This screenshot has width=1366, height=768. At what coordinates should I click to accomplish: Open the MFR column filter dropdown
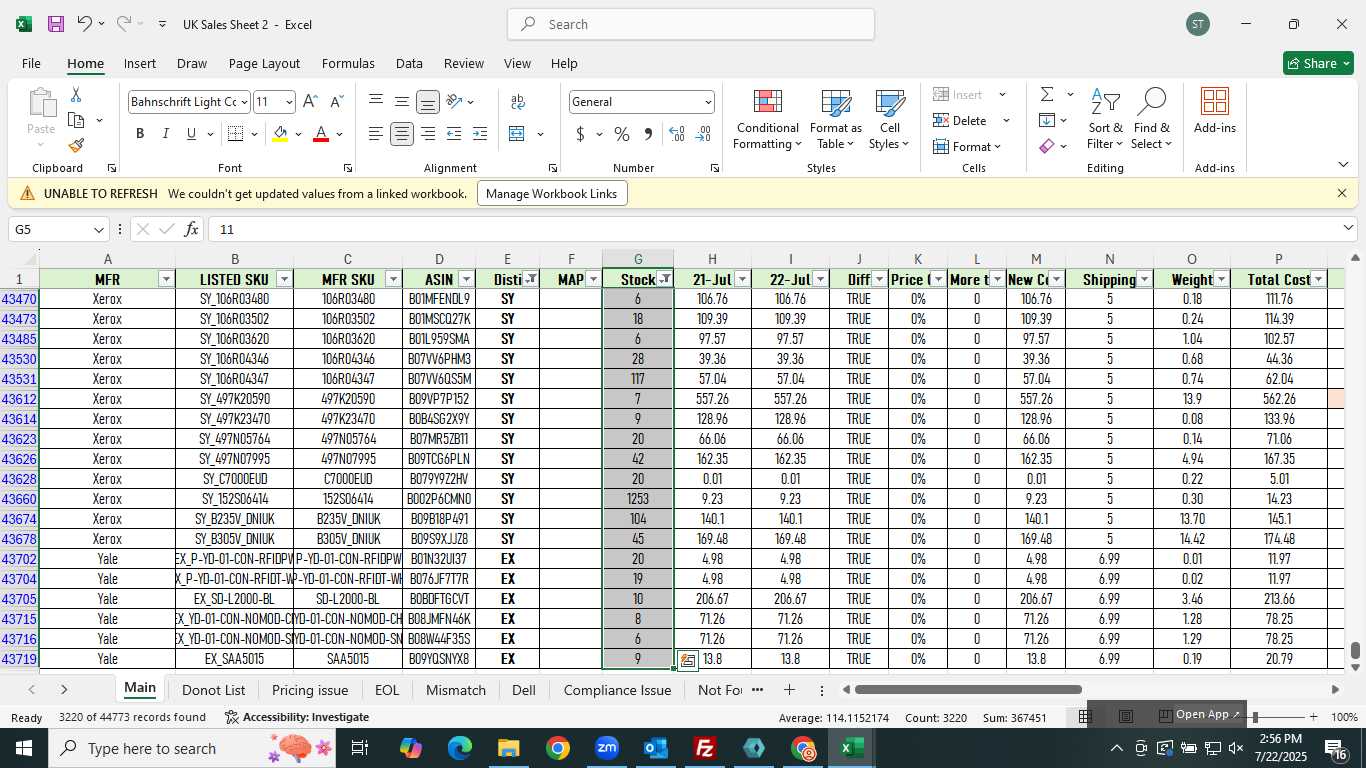tap(166, 280)
